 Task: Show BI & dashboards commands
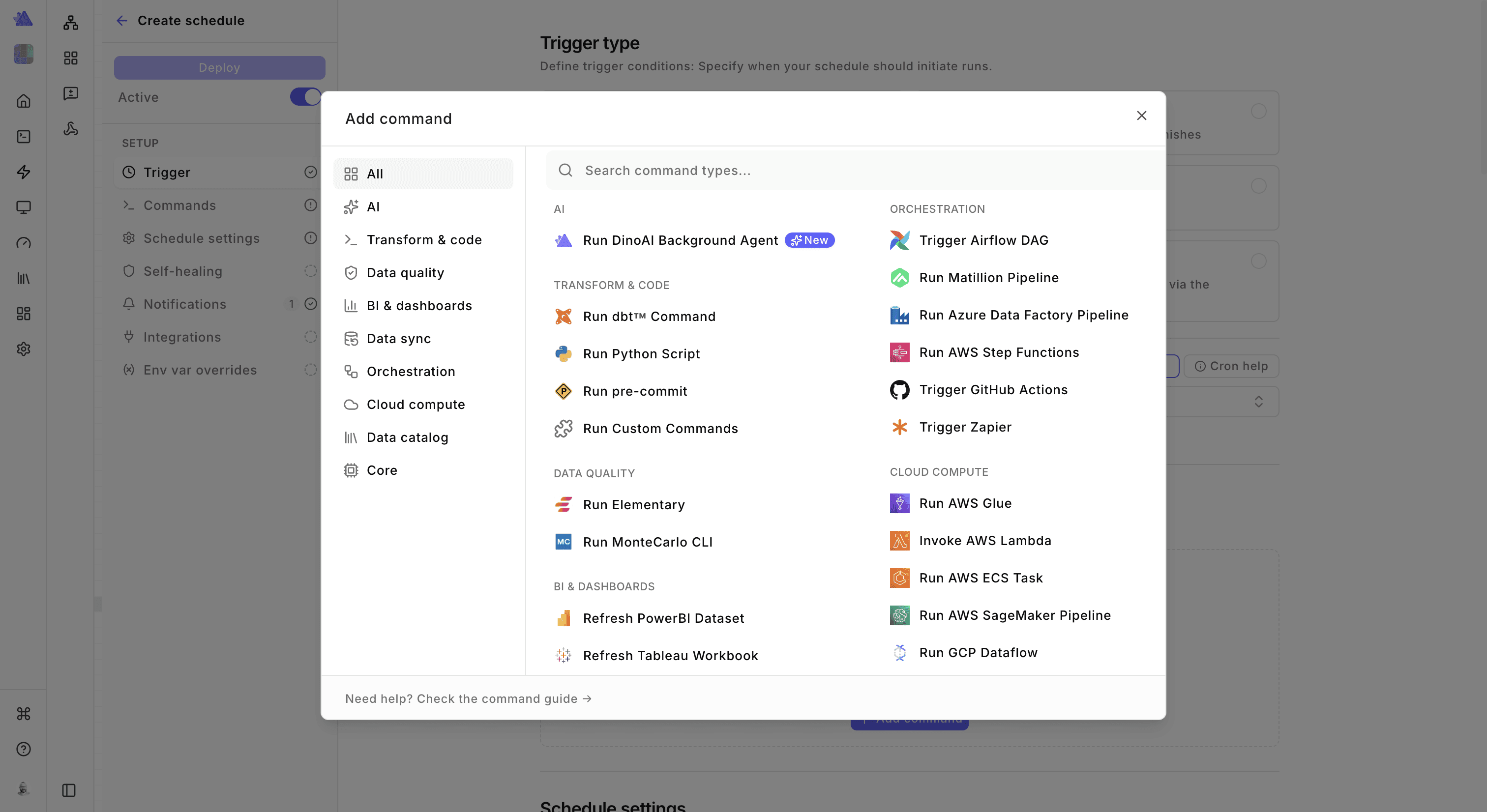click(423, 306)
